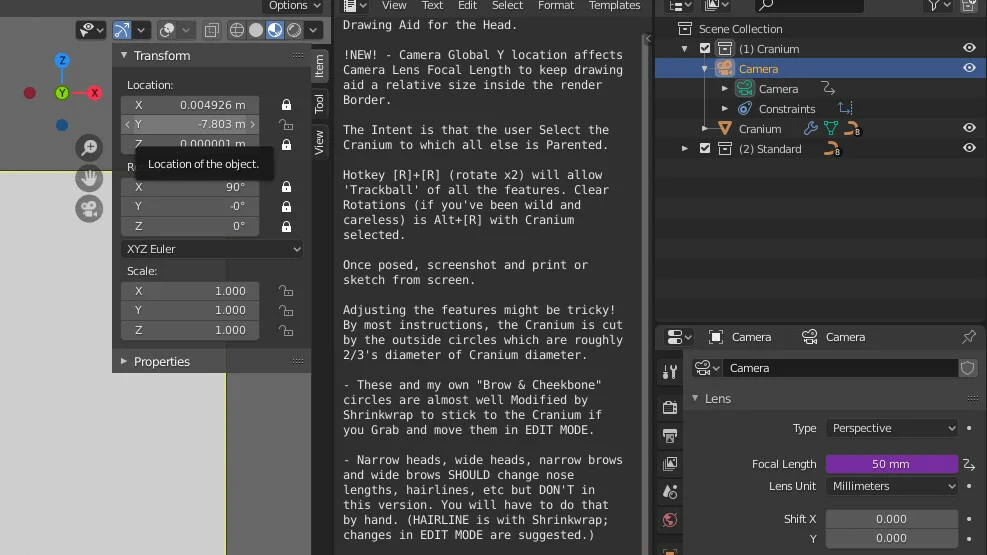
Task: Click Location Y value -7.803 m field
Action: [x=190, y=125]
